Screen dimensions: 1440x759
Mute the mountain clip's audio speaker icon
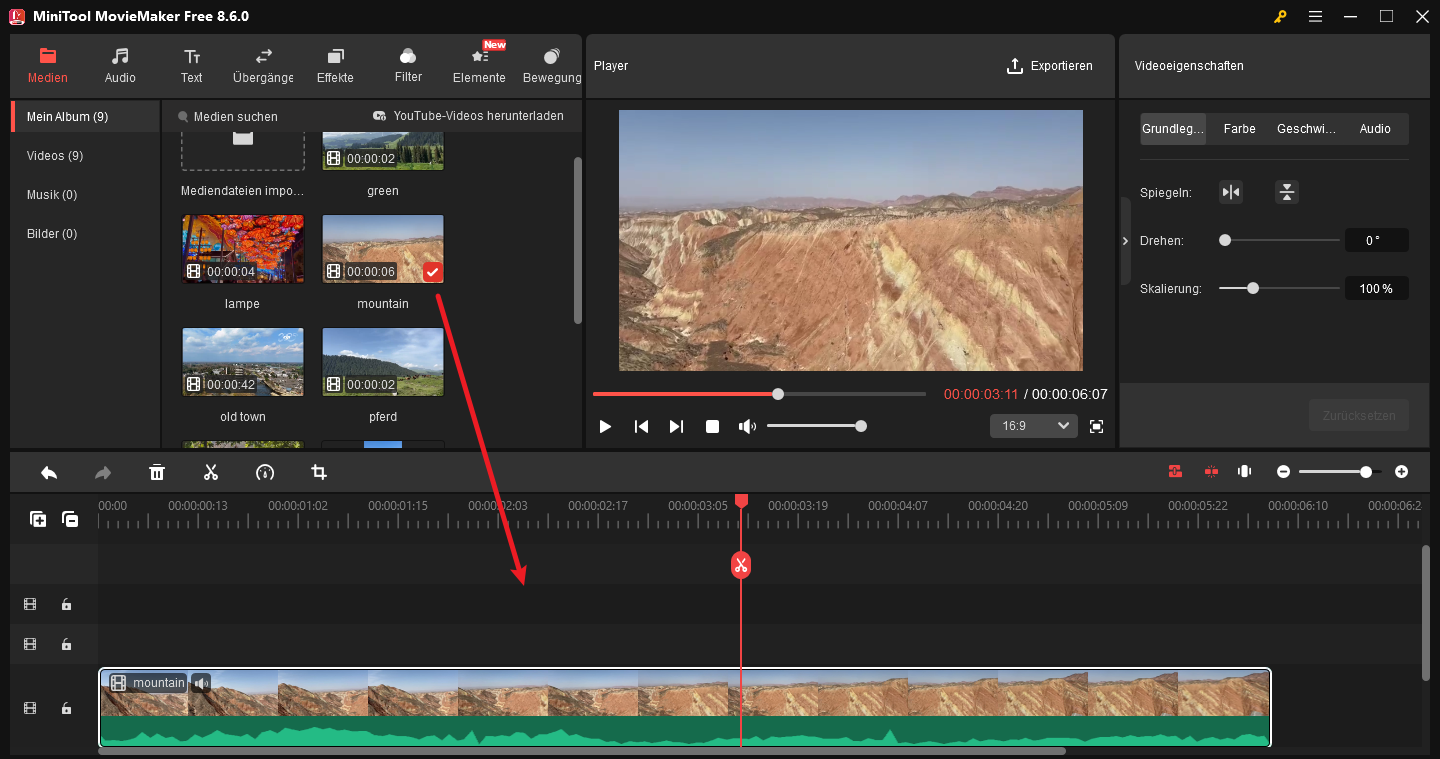click(200, 682)
